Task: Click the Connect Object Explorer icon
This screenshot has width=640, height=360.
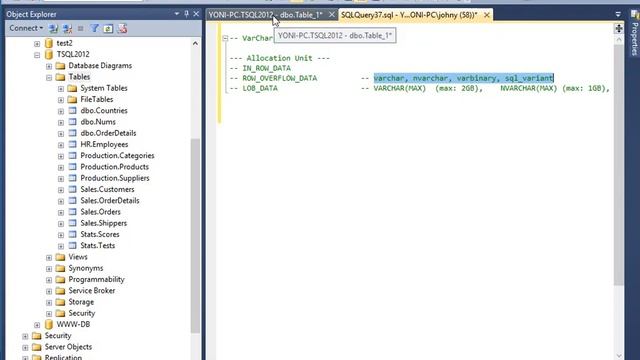Action: pos(53,29)
